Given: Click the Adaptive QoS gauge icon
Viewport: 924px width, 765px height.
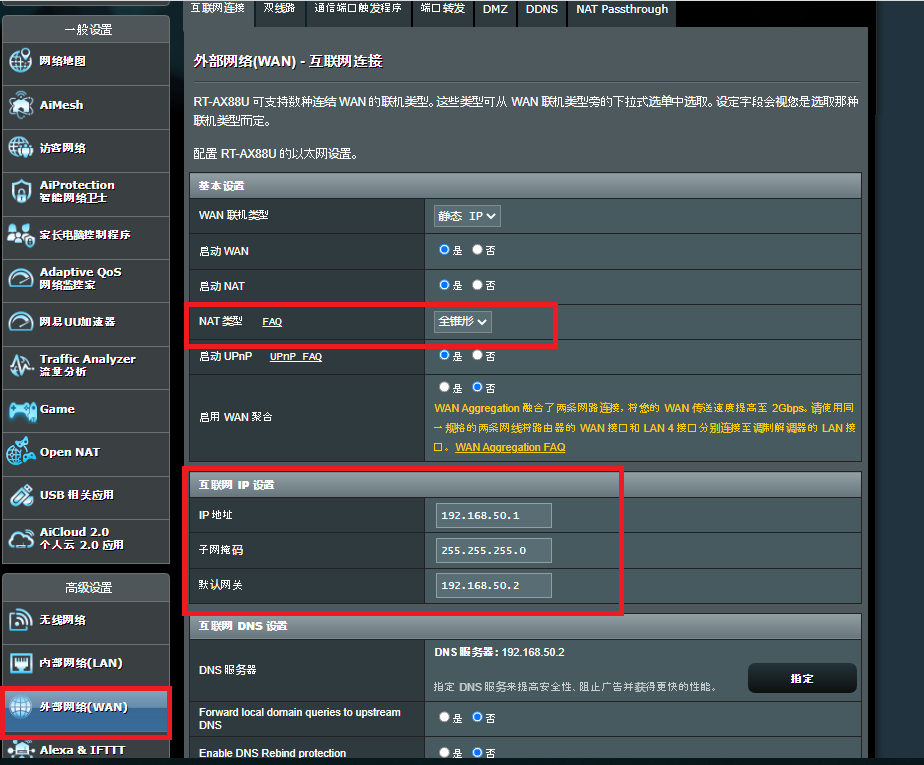Looking at the screenshot, I should click(21, 278).
